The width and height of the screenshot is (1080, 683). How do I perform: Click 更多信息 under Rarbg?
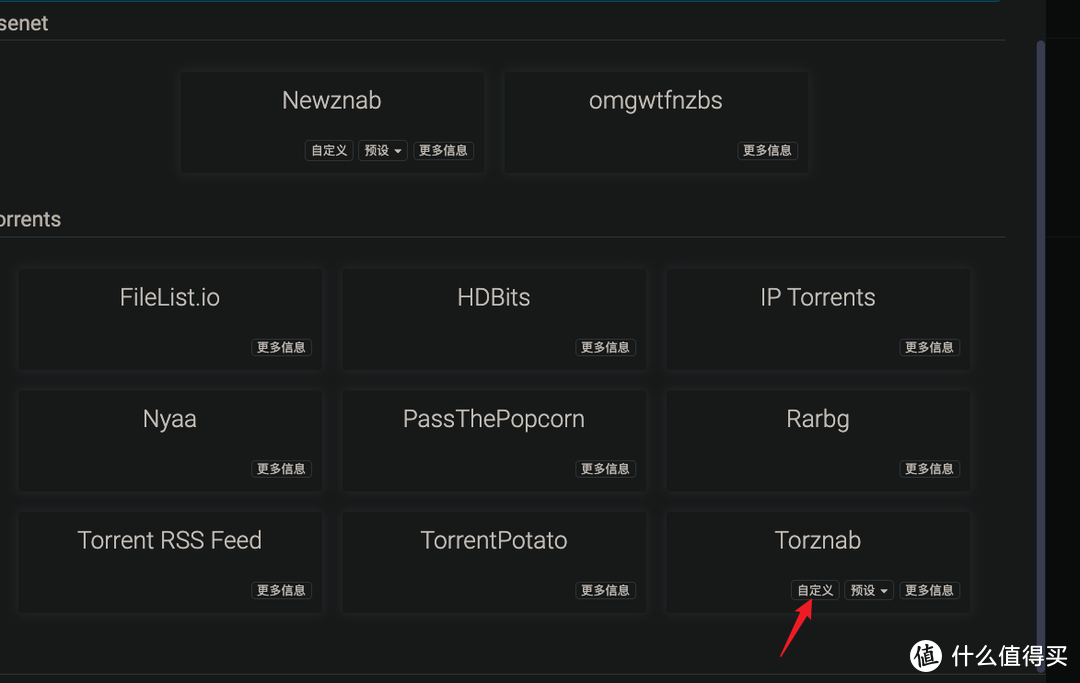pyautogui.click(x=929, y=468)
